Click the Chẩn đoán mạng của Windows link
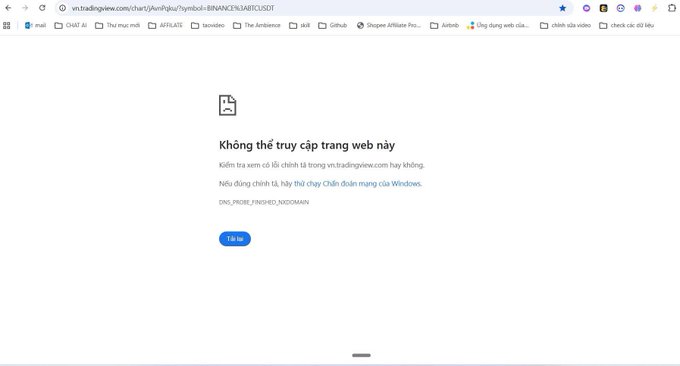This screenshot has height=366, width=680. pos(358,184)
